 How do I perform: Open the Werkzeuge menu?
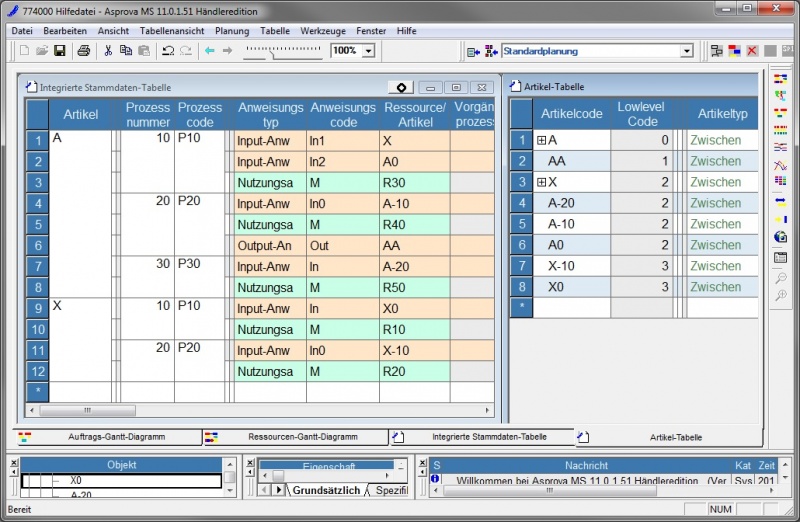322,31
